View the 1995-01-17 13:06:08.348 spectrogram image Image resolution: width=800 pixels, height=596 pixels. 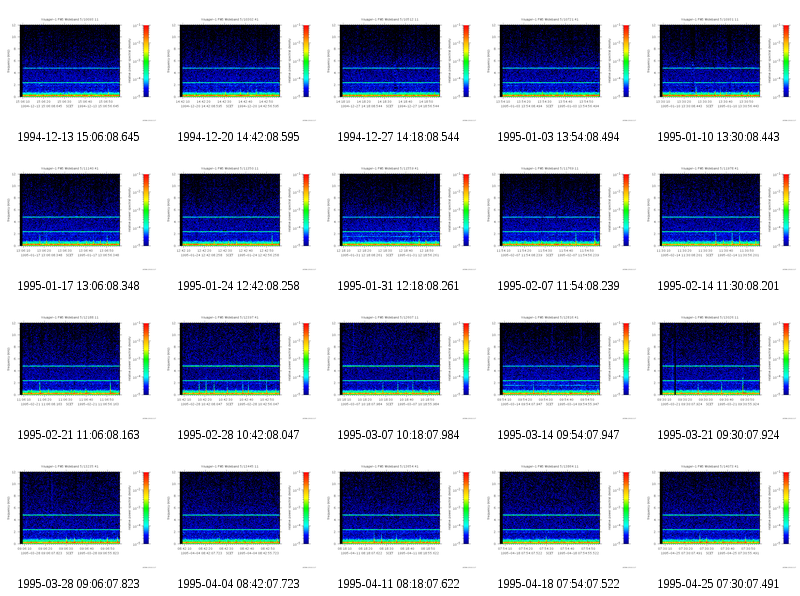[x=79, y=217]
